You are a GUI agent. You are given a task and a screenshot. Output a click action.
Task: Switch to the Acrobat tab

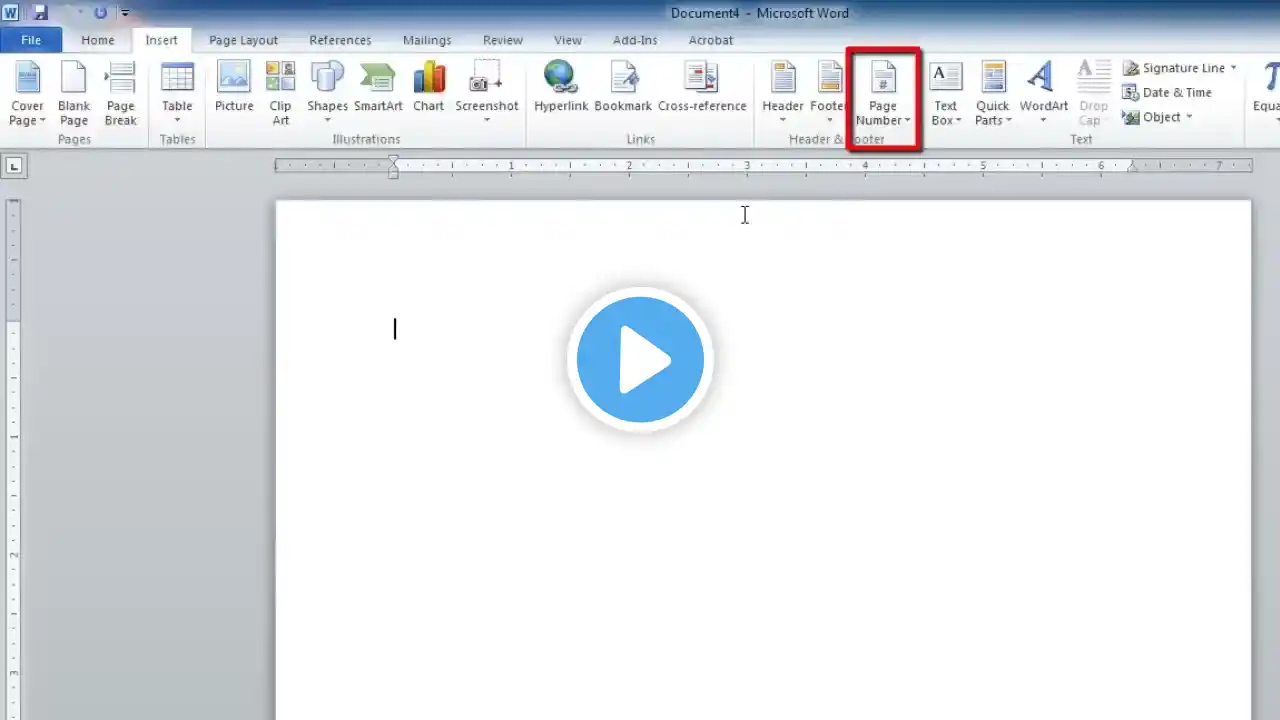point(711,40)
